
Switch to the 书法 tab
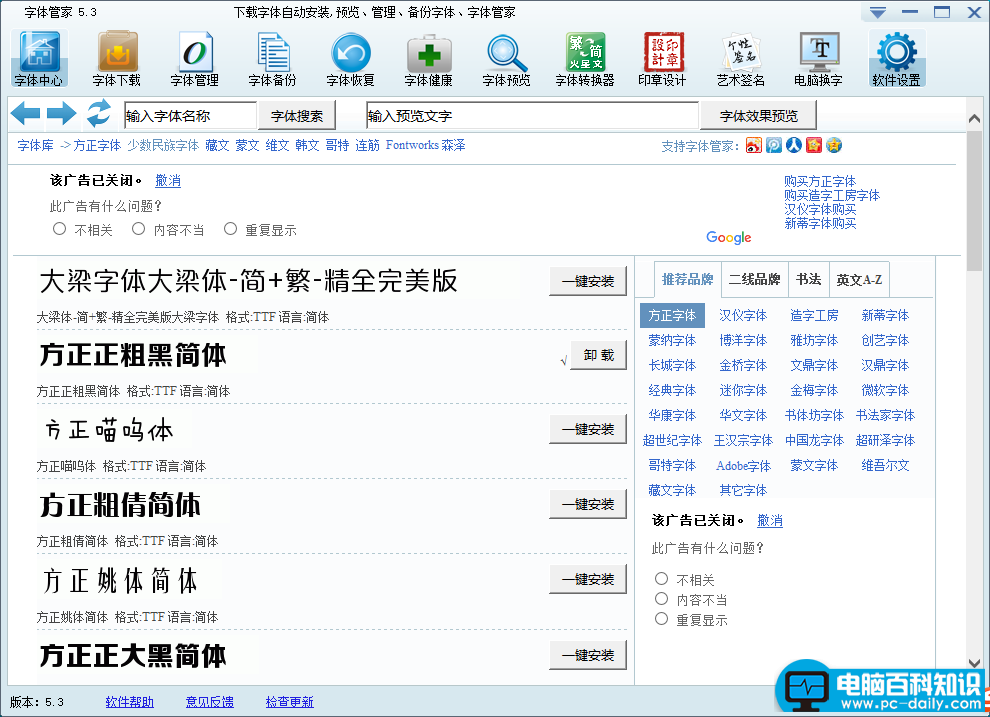tap(809, 279)
